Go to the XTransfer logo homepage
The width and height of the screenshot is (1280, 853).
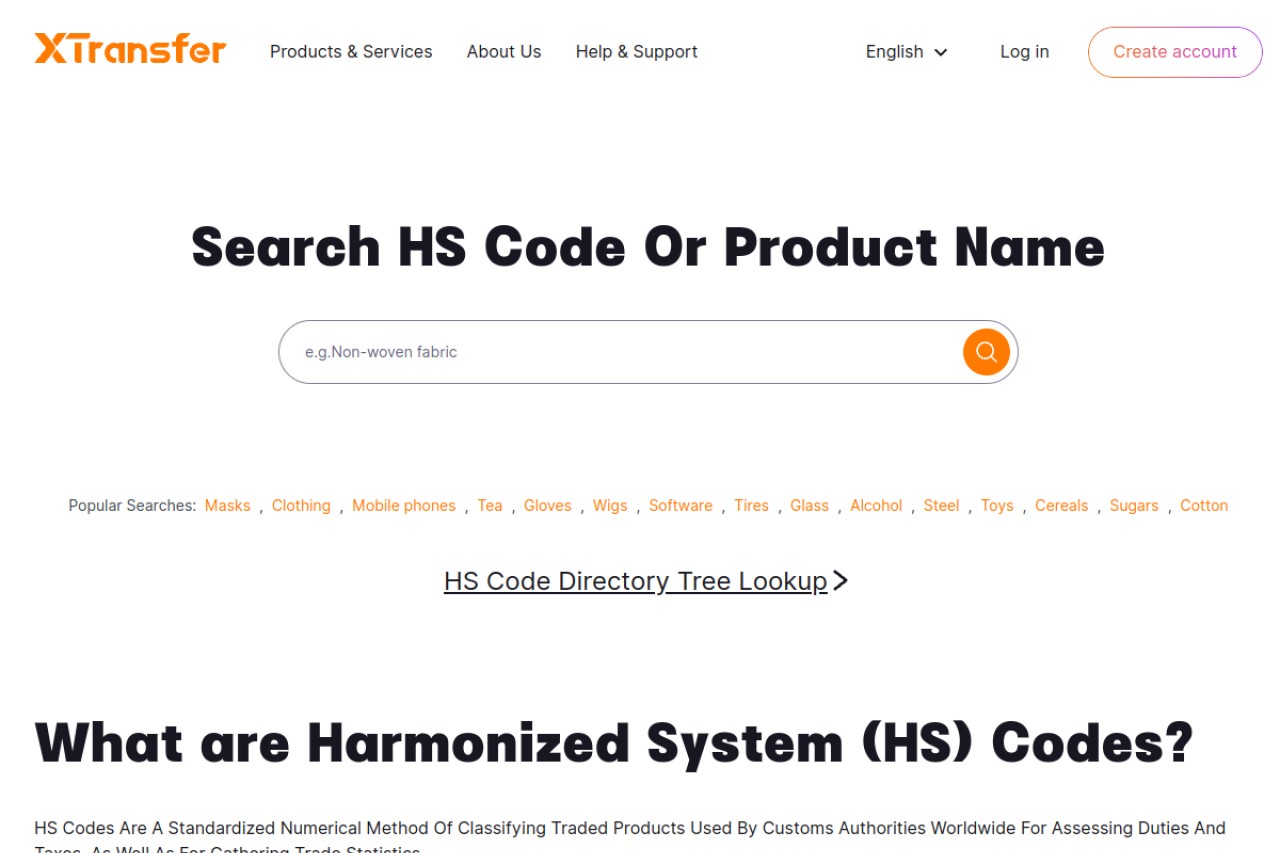(x=131, y=49)
